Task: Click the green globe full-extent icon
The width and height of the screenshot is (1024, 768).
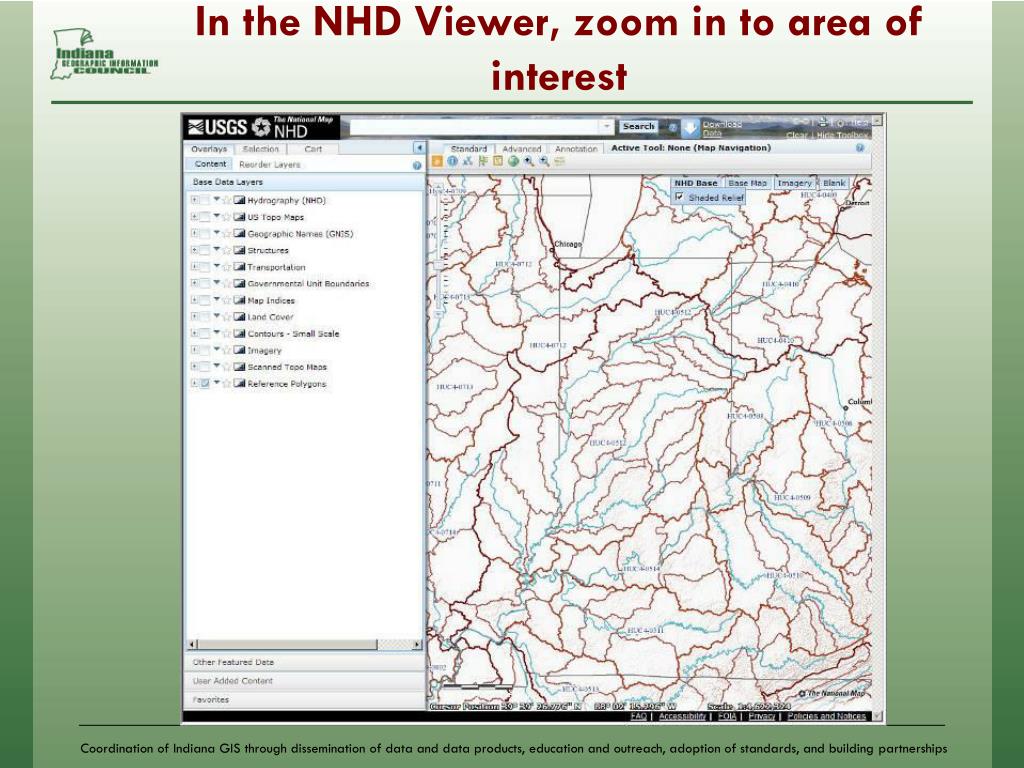Action: click(x=513, y=161)
